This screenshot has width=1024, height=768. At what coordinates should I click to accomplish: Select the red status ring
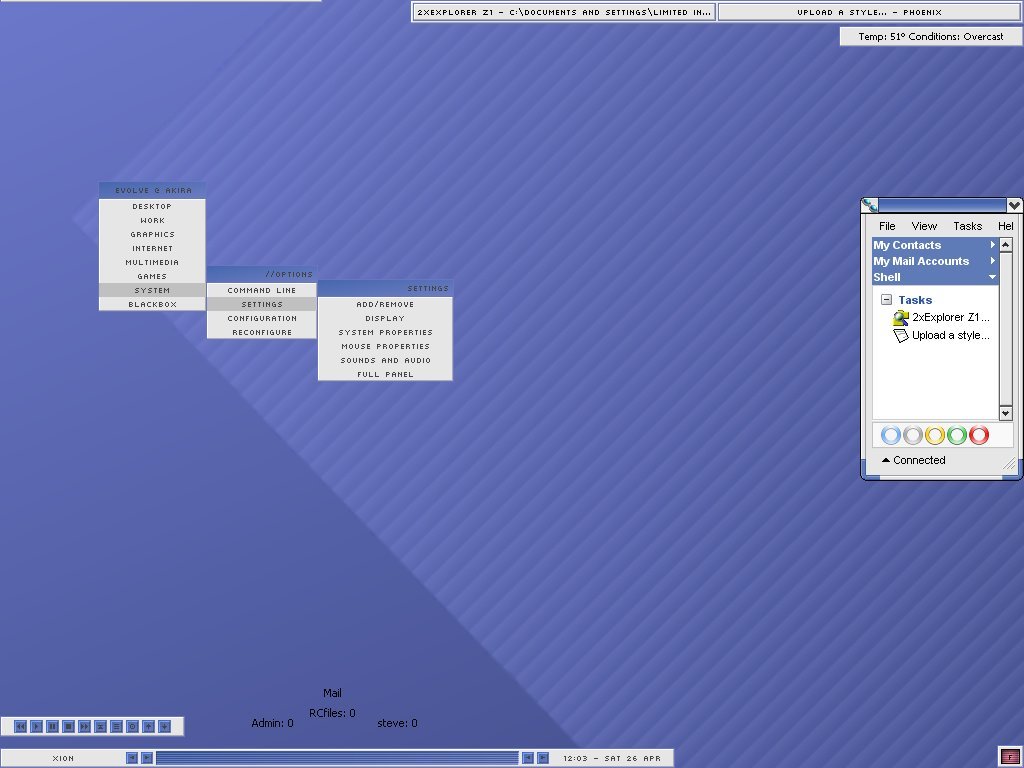[979, 435]
